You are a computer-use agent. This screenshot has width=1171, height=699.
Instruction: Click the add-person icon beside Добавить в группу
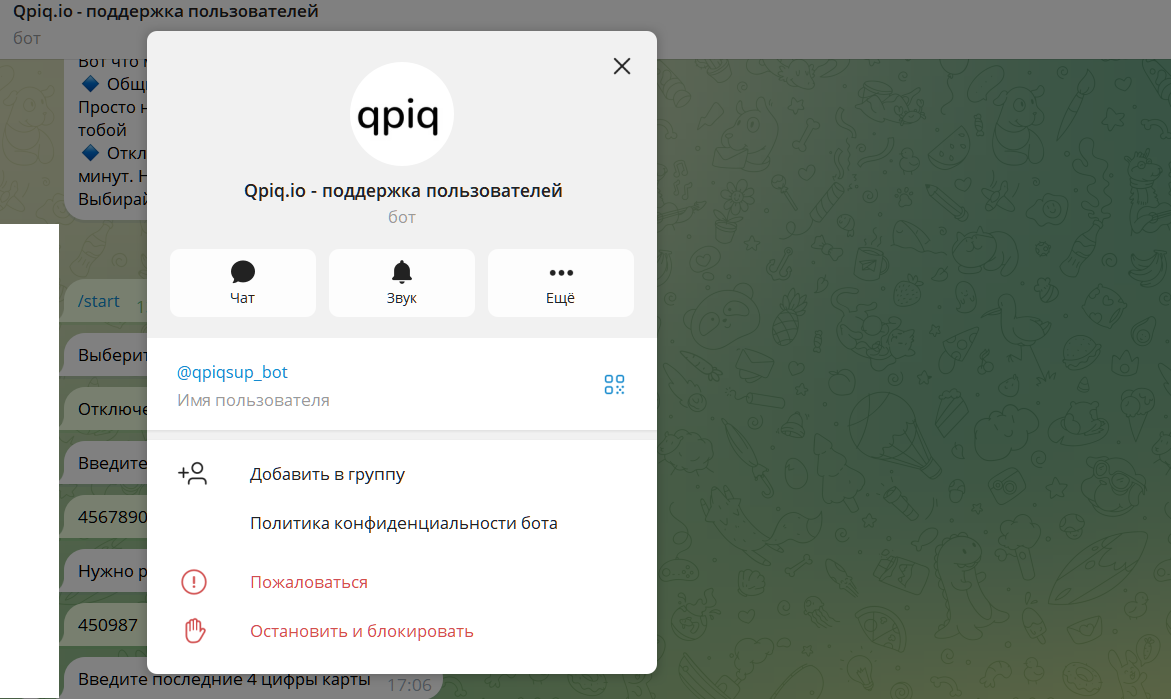193,473
